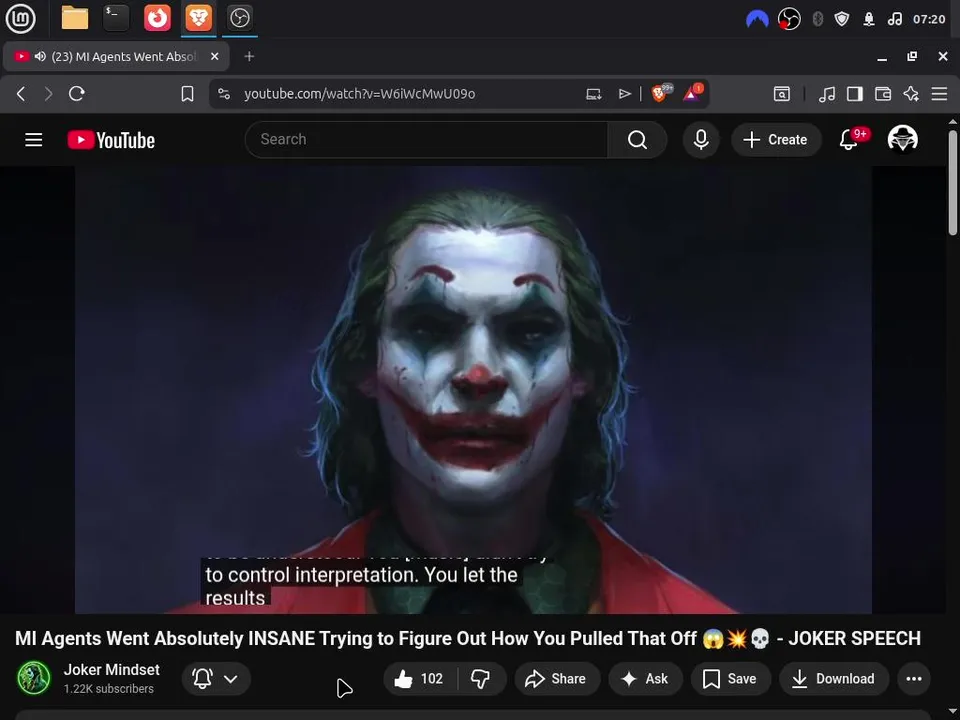Screen dimensions: 960x720
Task: Bookmark this page with the bookmark icon
Action: click(x=187, y=94)
